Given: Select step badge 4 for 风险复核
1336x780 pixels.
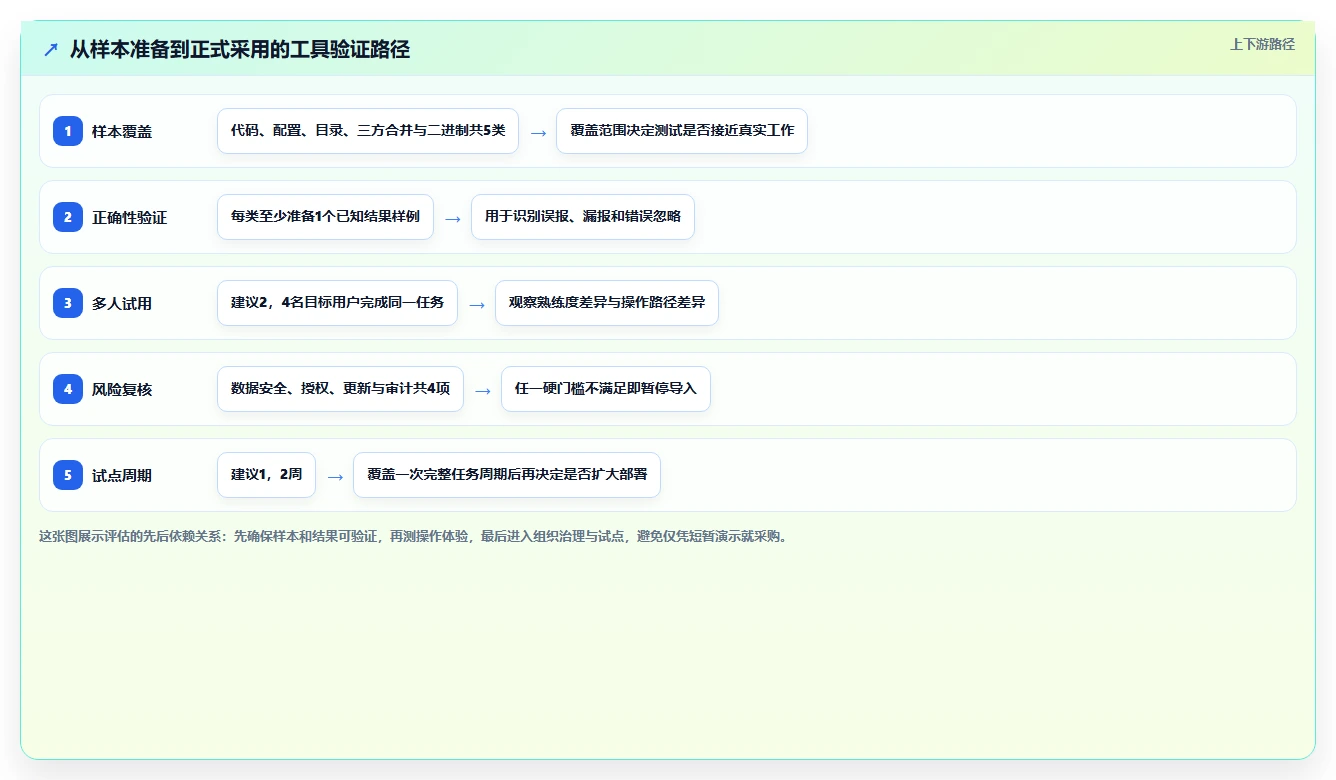Looking at the screenshot, I should 68,389.
